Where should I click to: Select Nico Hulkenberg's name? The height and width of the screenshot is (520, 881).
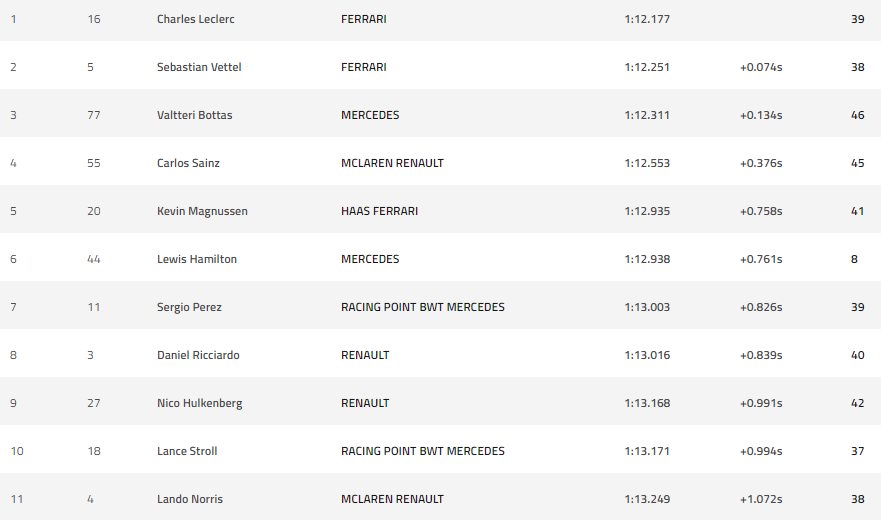pyautogui.click(x=199, y=403)
